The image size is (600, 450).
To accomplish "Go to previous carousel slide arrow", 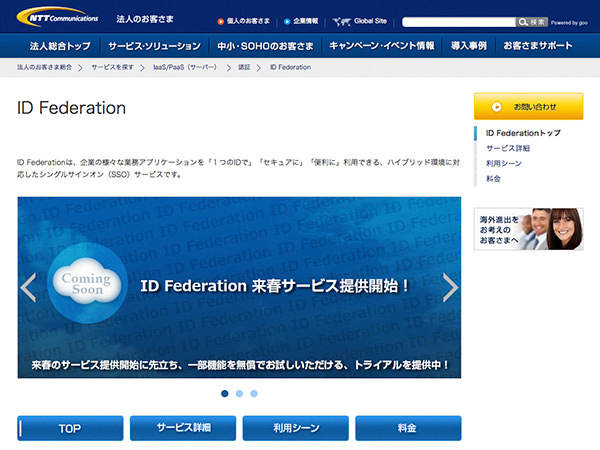I will pyautogui.click(x=29, y=287).
